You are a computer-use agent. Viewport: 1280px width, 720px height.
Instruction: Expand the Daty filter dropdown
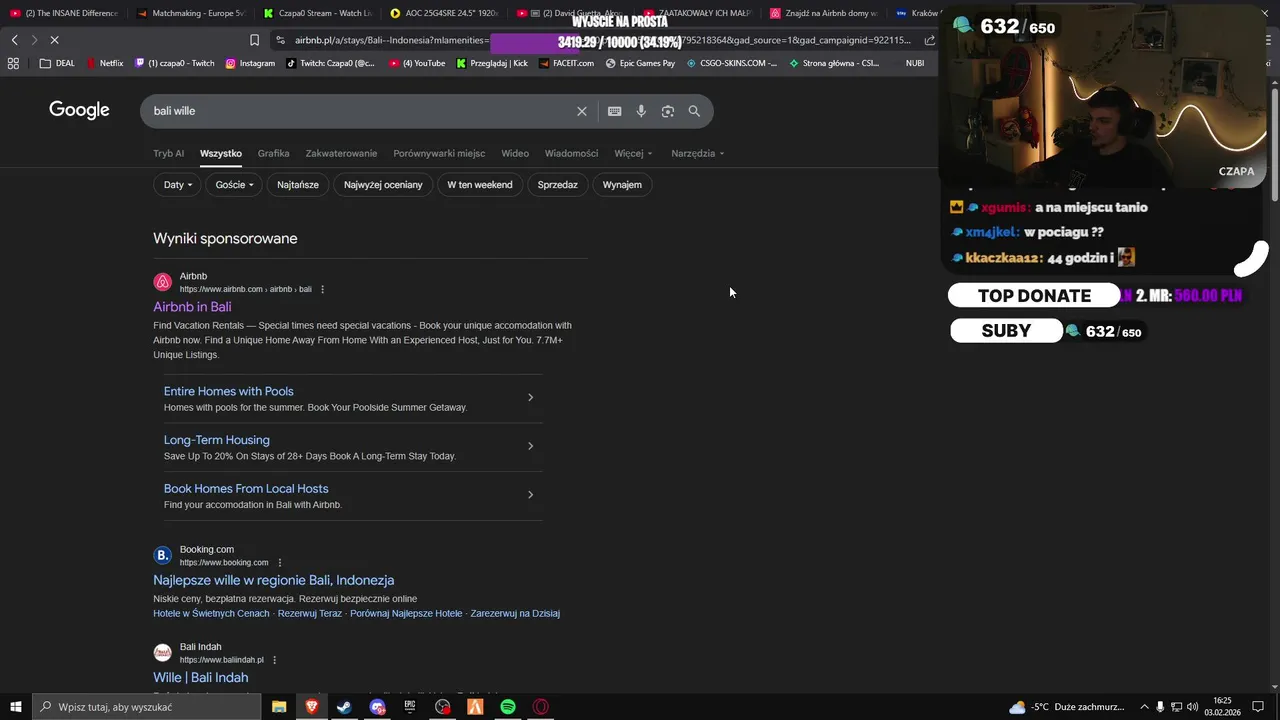click(178, 184)
